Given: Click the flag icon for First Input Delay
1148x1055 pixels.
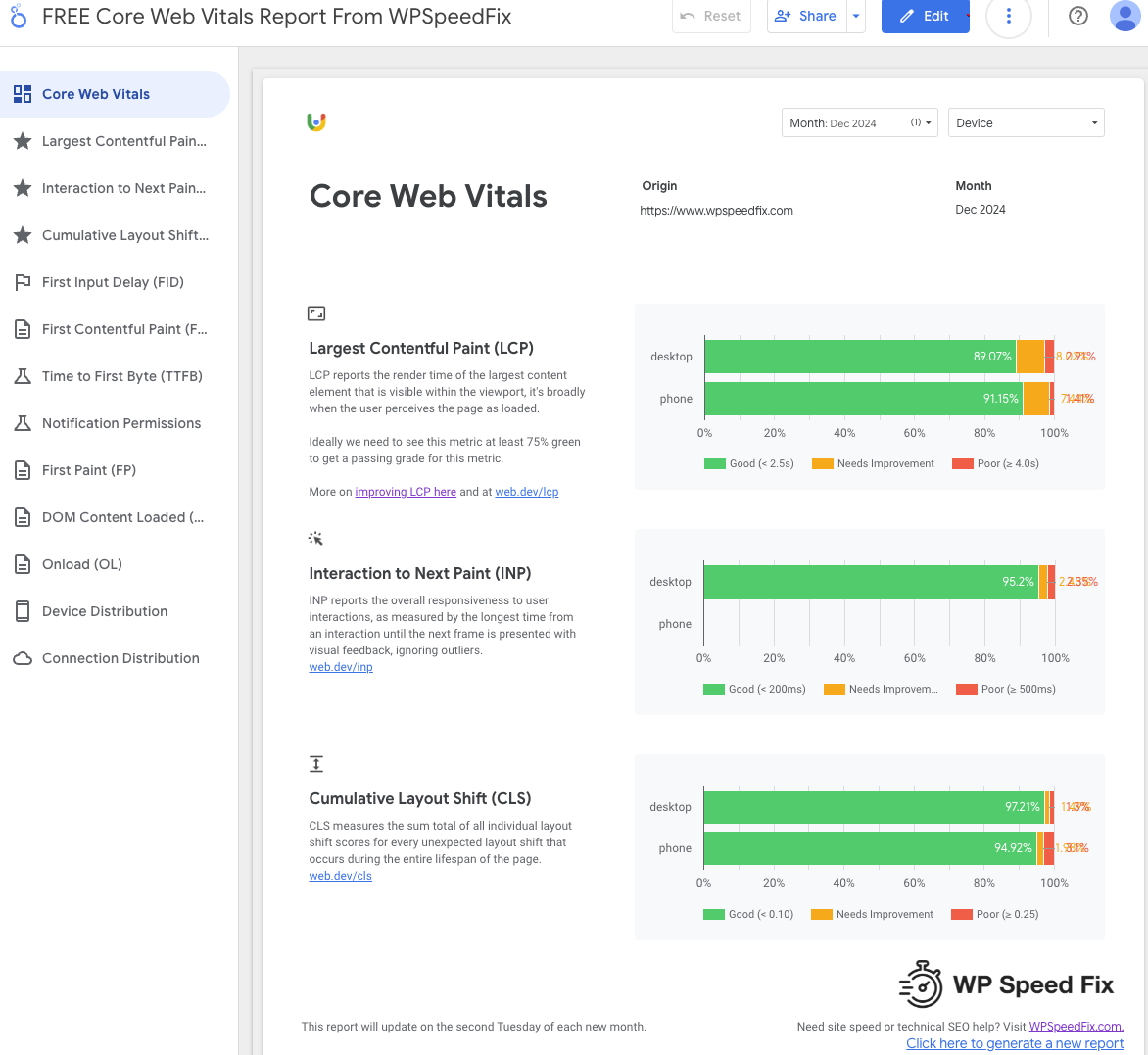Looking at the screenshot, I should [x=23, y=282].
